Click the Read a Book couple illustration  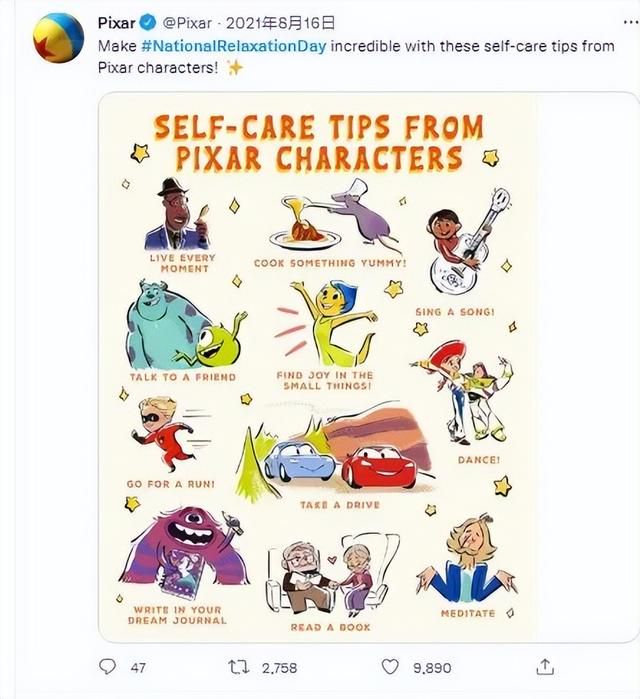[x=332, y=575]
